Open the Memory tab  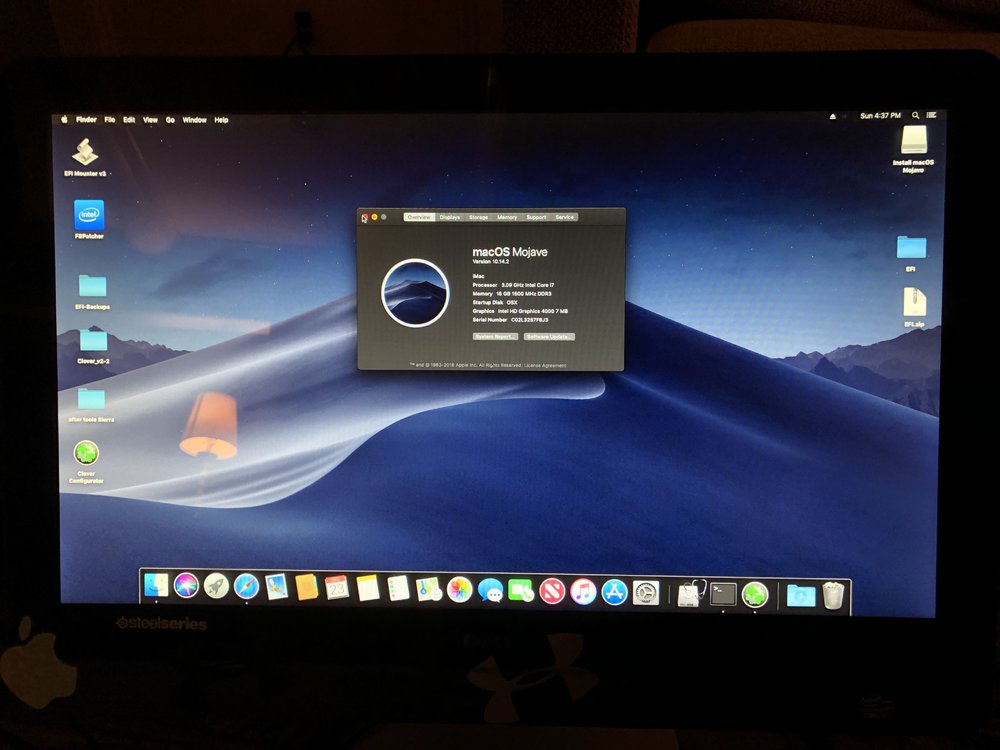pos(507,217)
